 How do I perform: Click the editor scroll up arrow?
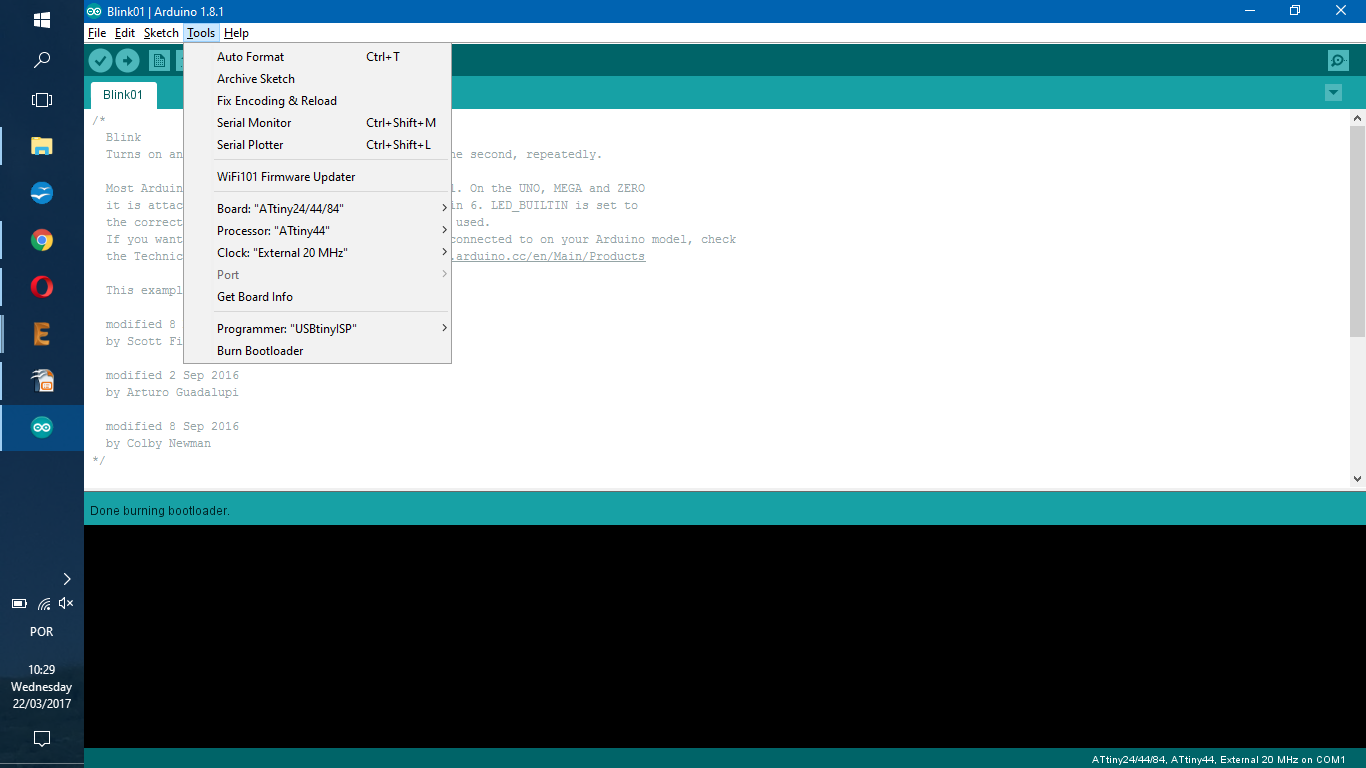tap(1357, 118)
